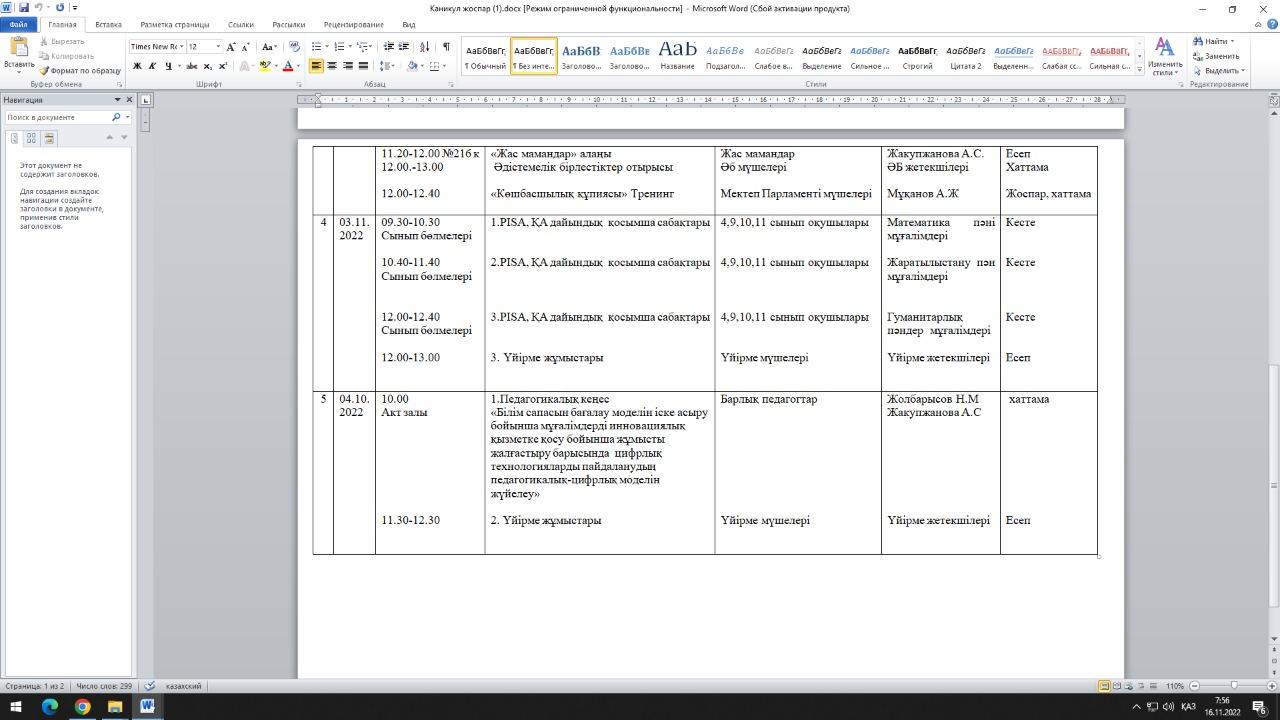Adjust the zoom slider in status bar
The image size is (1280, 720).
[1233, 686]
